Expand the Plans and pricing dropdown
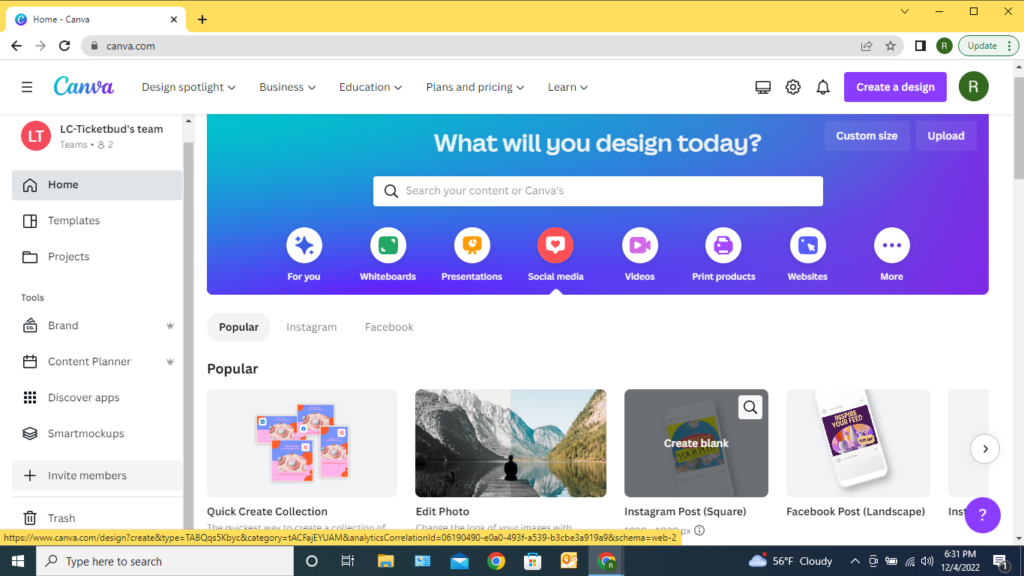1024x576 pixels. click(x=475, y=87)
